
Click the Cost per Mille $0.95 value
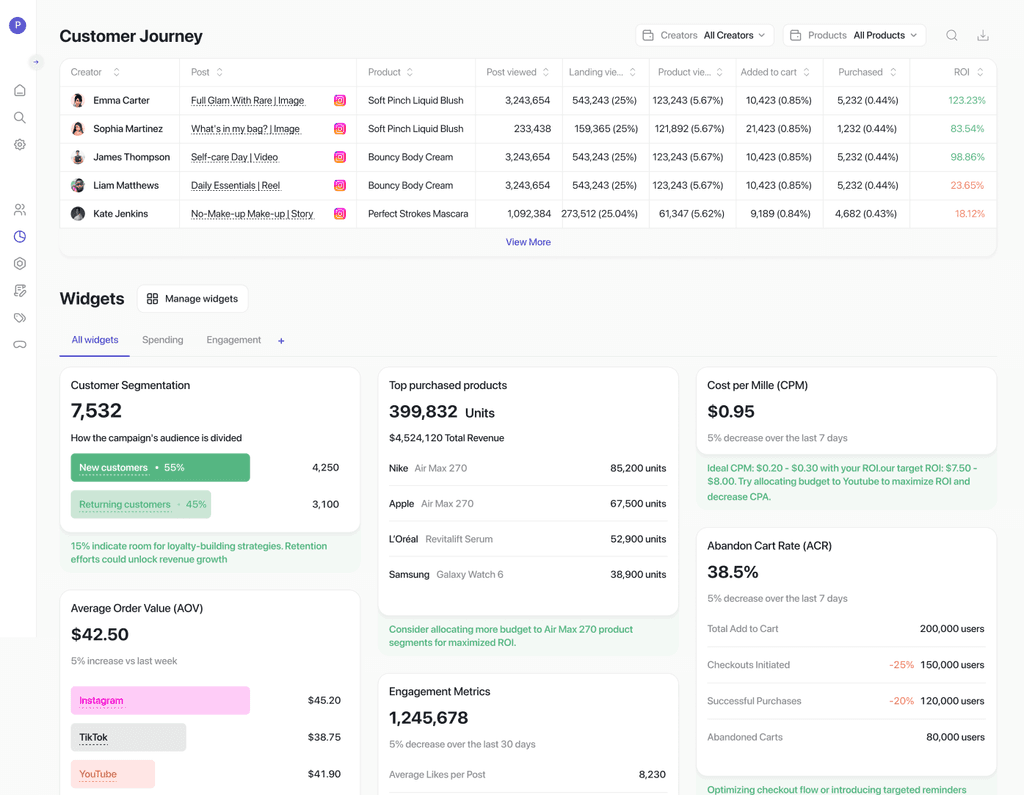pos(731,412)
